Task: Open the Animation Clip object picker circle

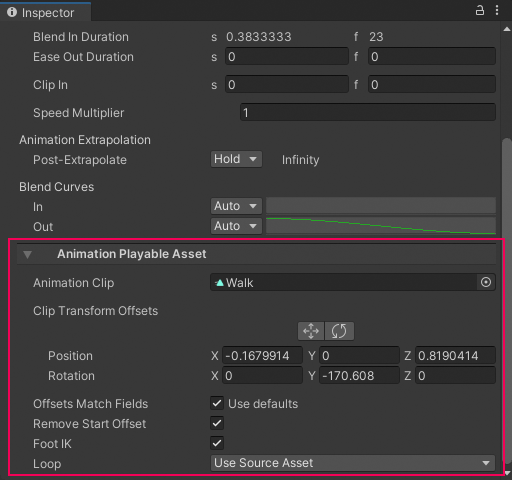Action: pyautogui.click(x=486, y=282)
